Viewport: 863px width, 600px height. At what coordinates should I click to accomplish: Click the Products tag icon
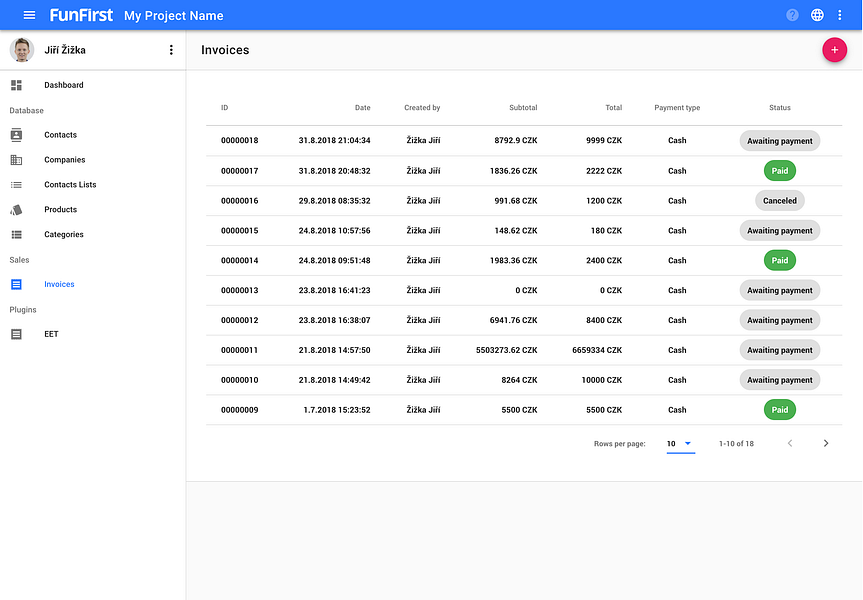pyautogui.click(x=17, y=210)
